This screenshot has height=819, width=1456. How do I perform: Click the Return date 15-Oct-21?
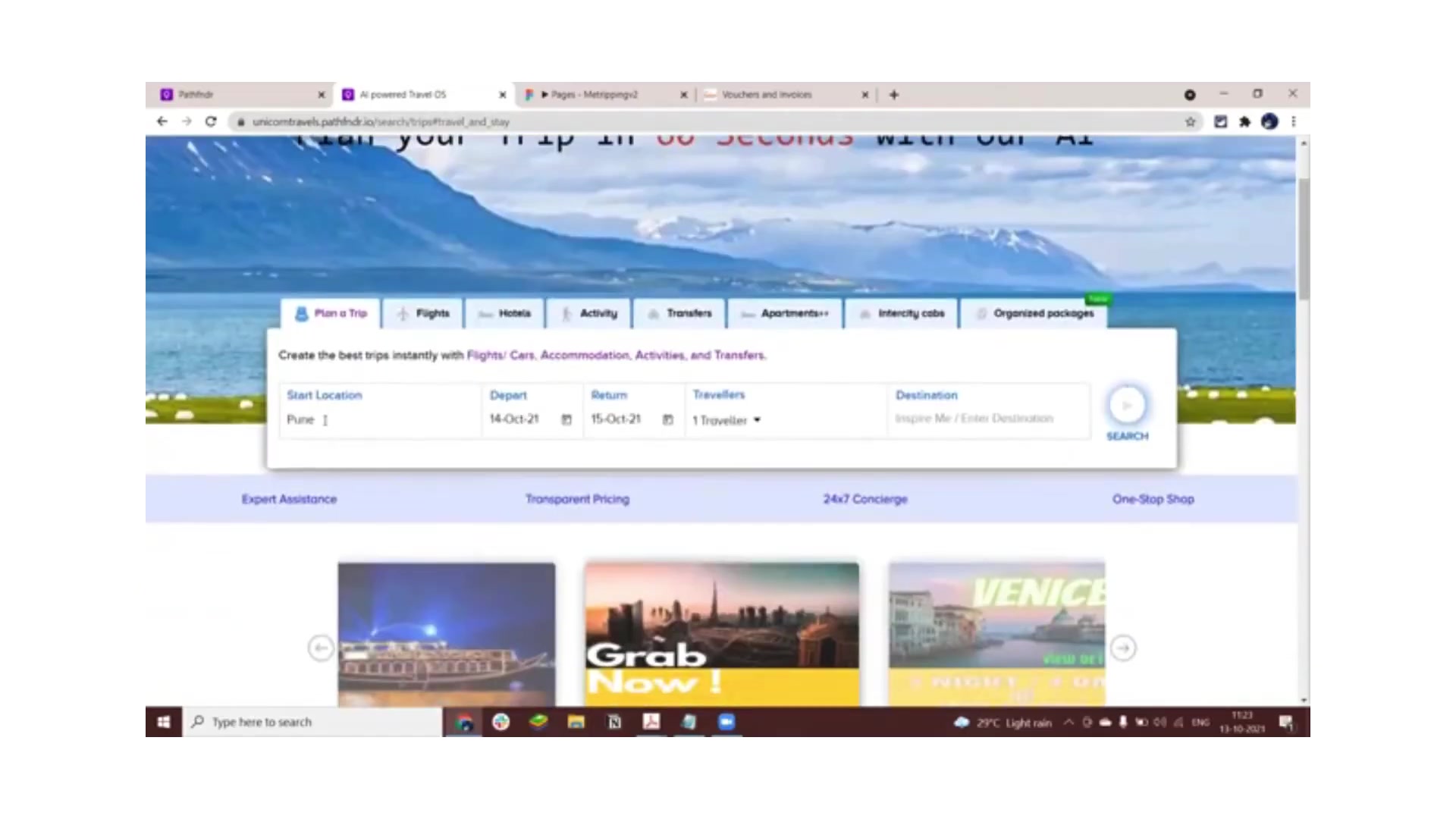(x=616, y=419)
